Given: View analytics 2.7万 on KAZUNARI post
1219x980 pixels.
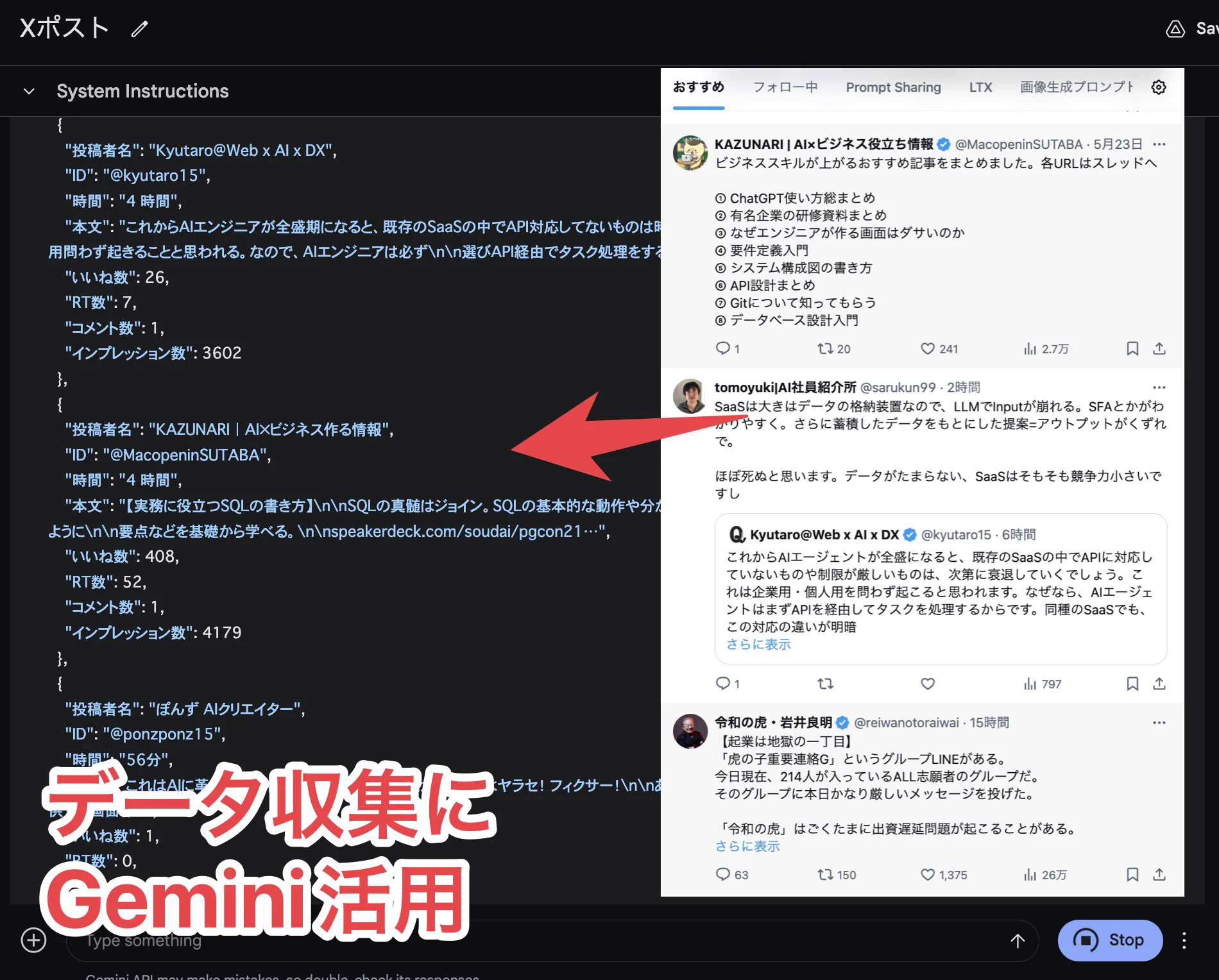Looking at the screenshot, I should (x=1046, y=349).
